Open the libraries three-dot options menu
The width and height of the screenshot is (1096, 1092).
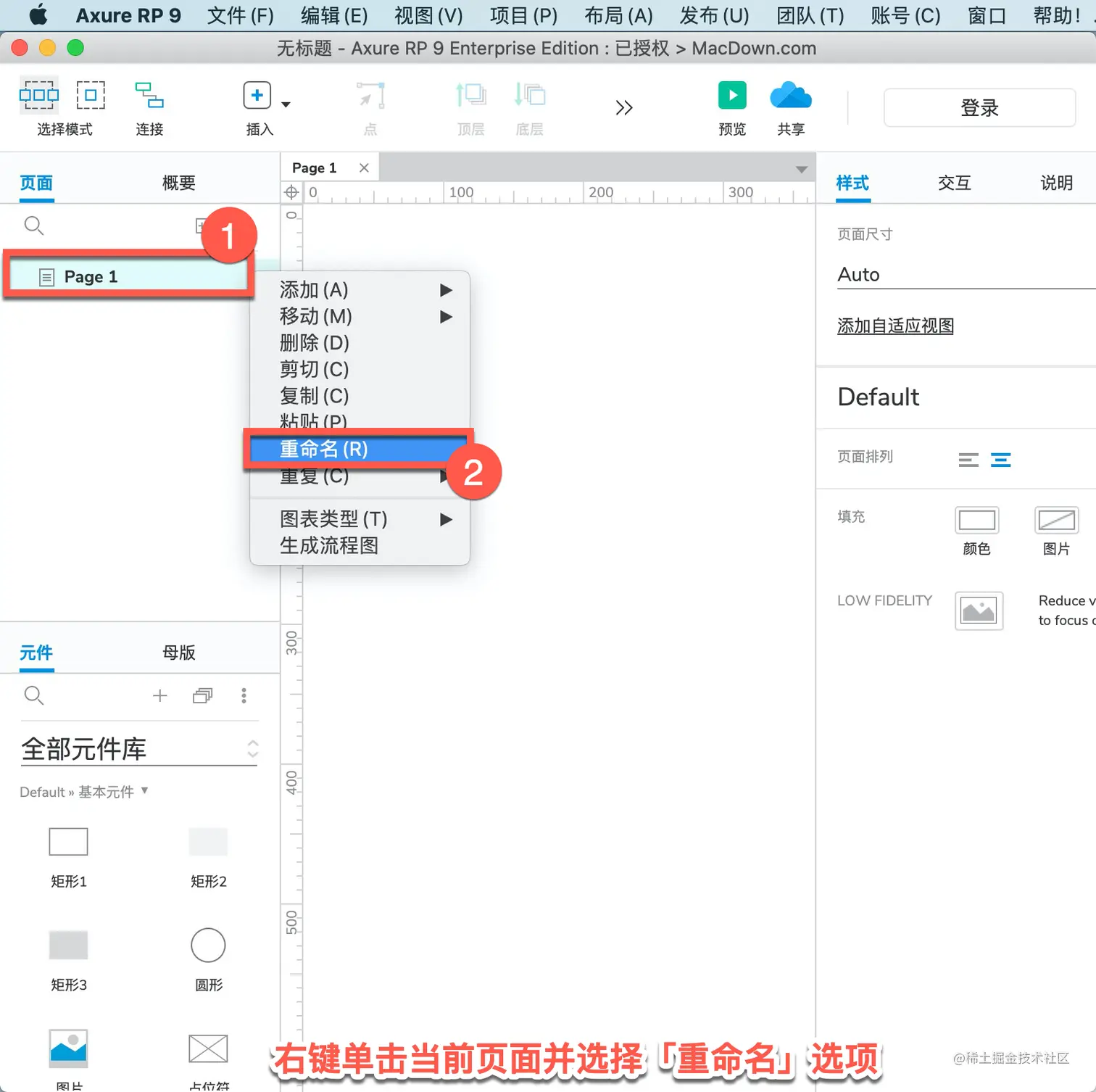point(244,695)
